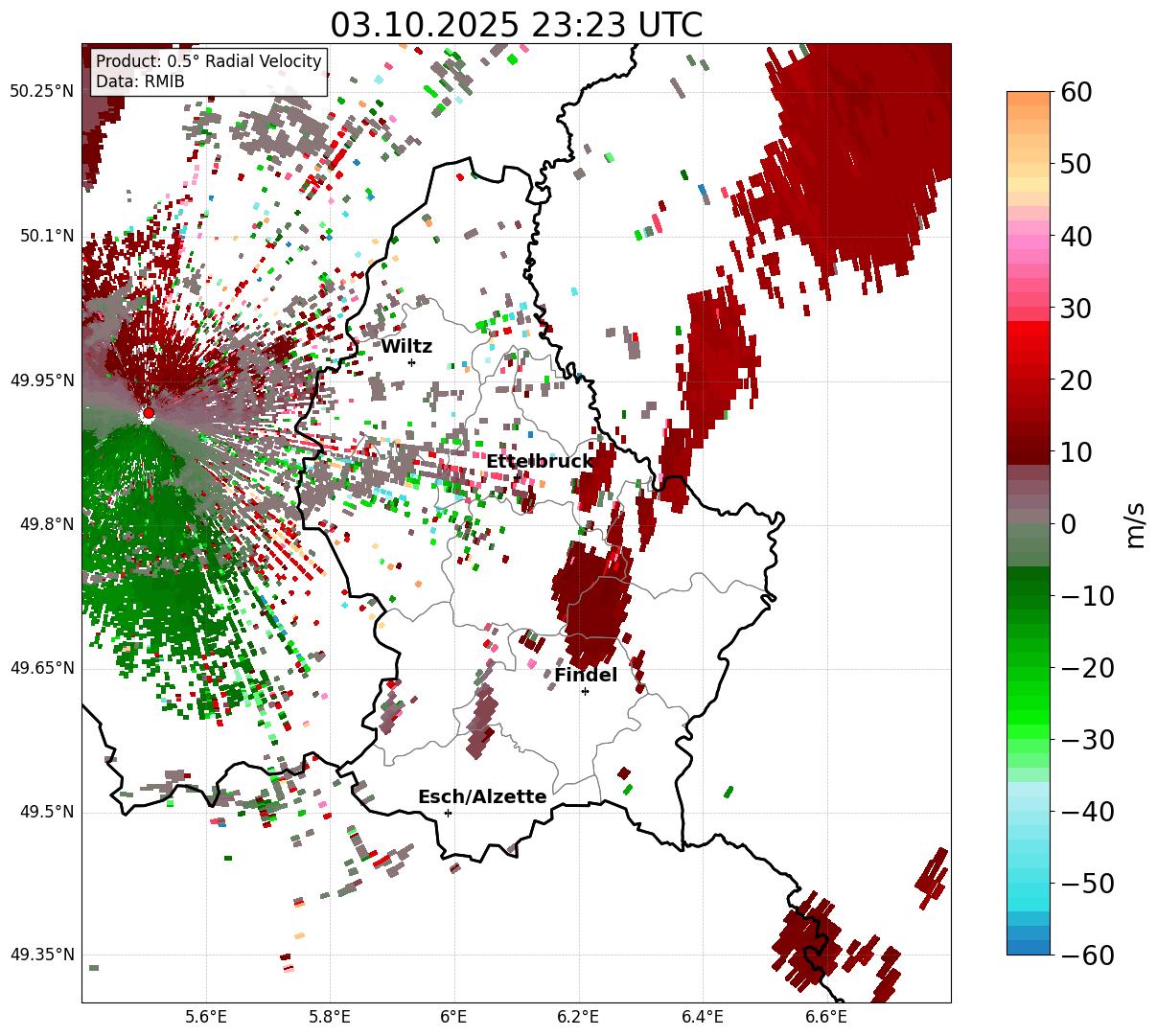Click the colorbar 50 tick label

(1076, 164)
